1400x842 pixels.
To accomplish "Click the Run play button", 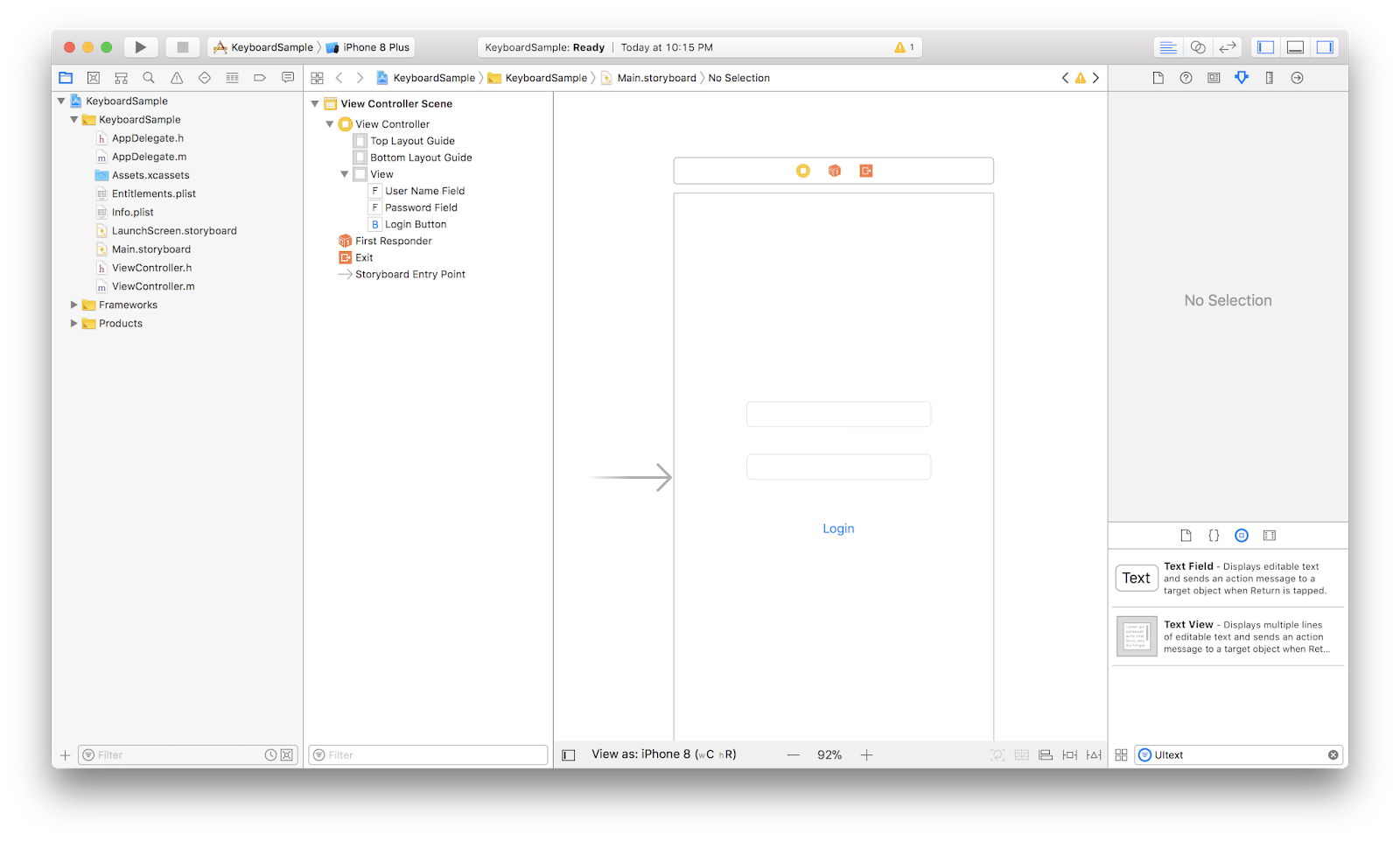I will (x=140, y=46).
